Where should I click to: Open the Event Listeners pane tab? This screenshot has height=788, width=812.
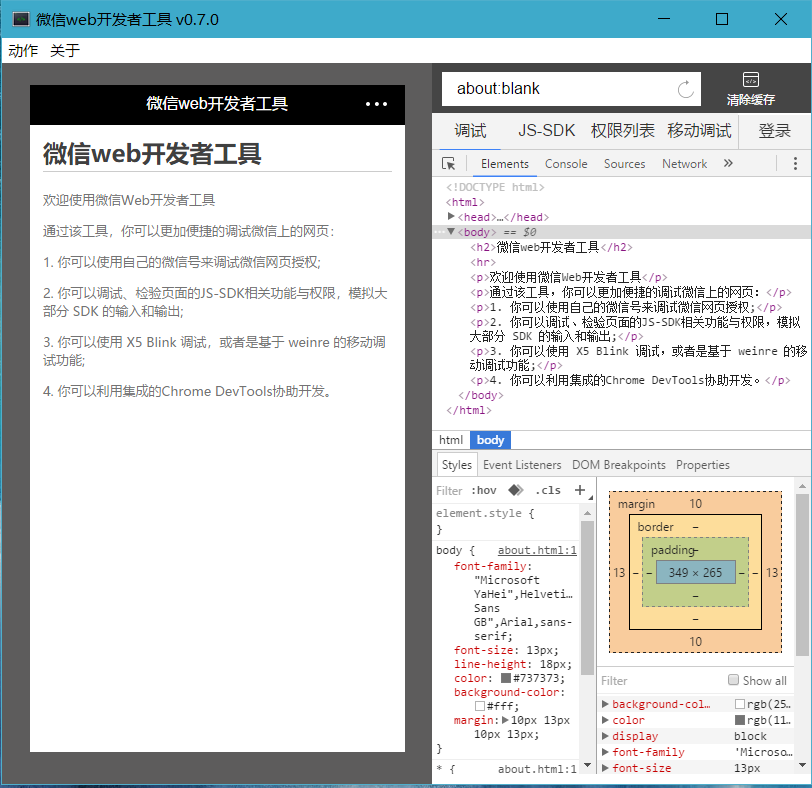point(522,465)
